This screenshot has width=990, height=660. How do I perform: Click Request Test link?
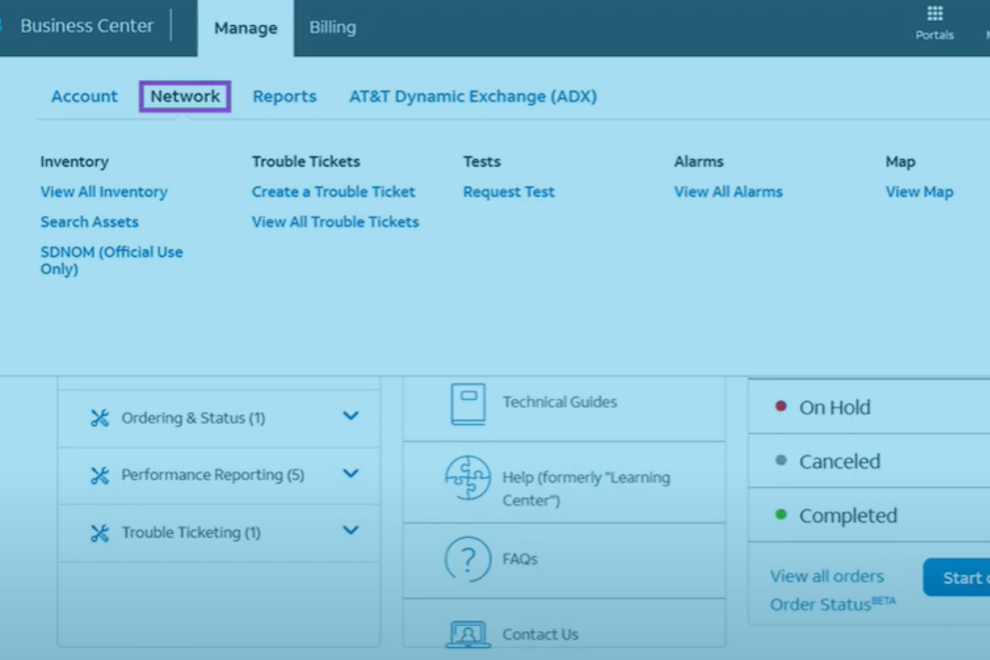point(509,192)
